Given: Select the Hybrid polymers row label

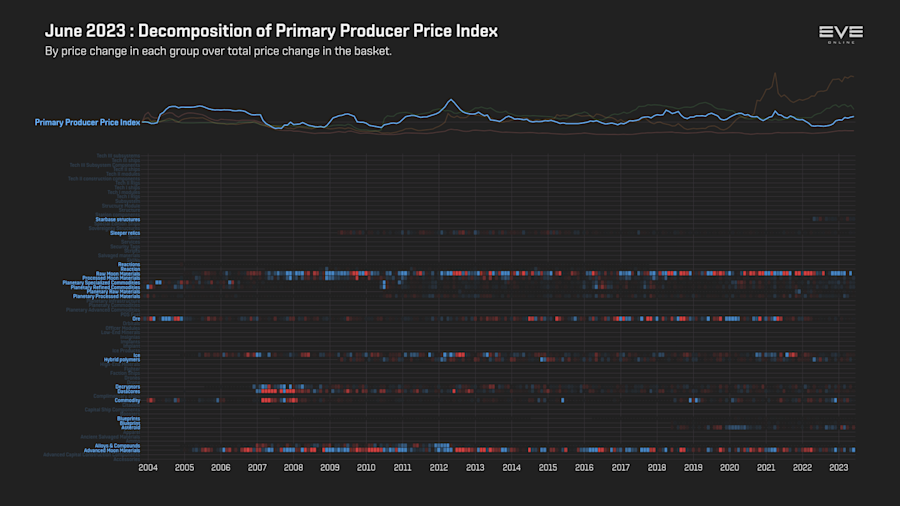Looking at the screenshot, I should [122, 360].
